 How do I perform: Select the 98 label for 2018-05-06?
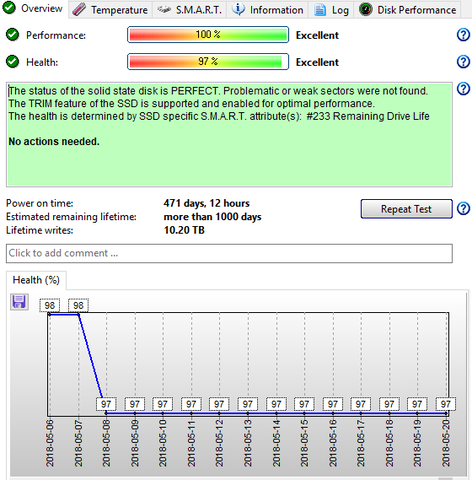pos(50,305)
